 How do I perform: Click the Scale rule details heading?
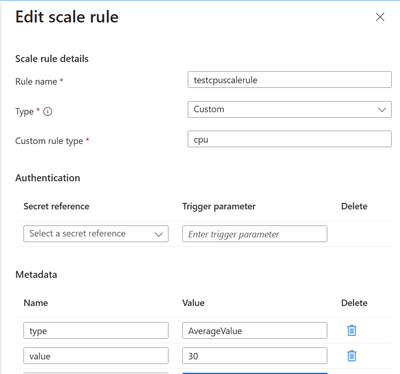point(52,59)
